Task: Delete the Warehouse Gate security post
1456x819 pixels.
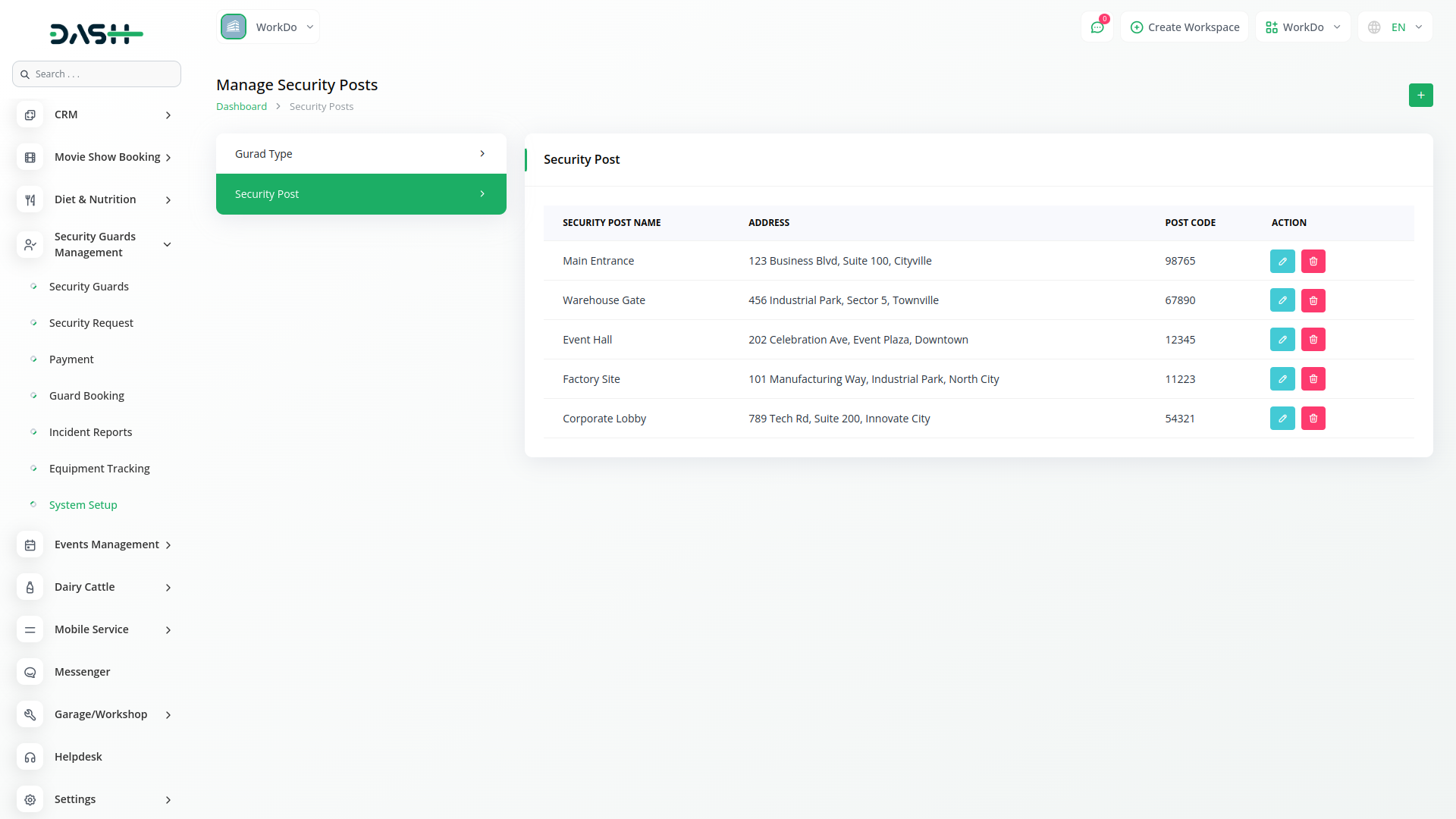Action: click(1313, 300)
